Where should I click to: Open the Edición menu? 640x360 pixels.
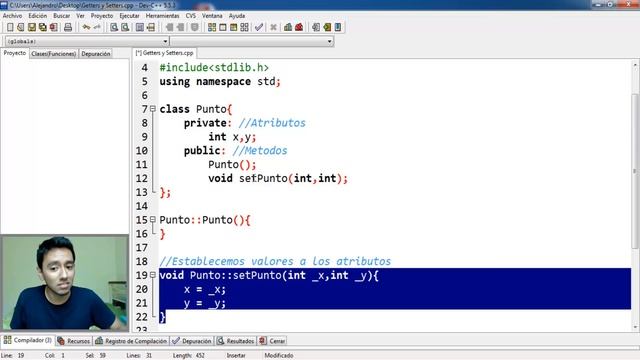(38, 16)
